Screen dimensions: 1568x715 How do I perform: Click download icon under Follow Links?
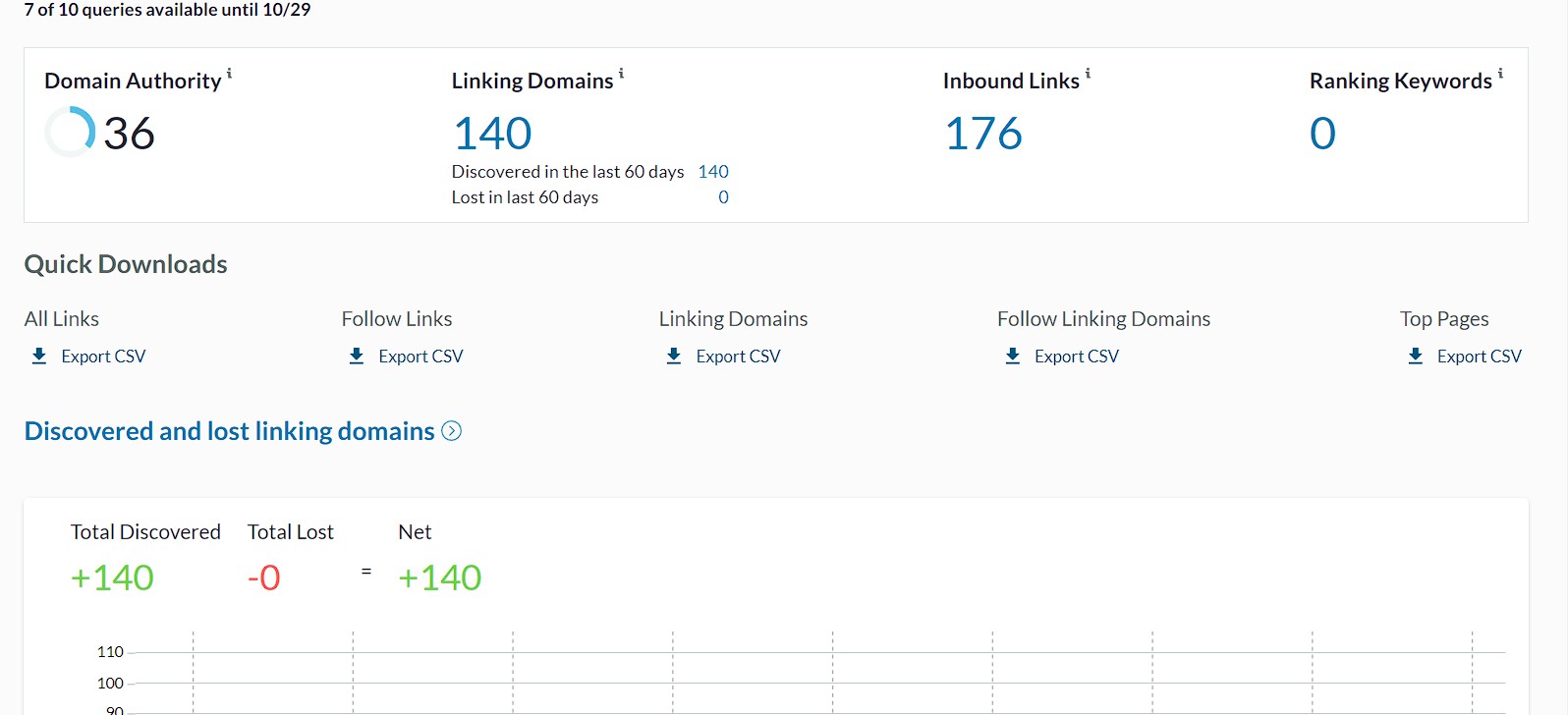(x=357, y=356)
